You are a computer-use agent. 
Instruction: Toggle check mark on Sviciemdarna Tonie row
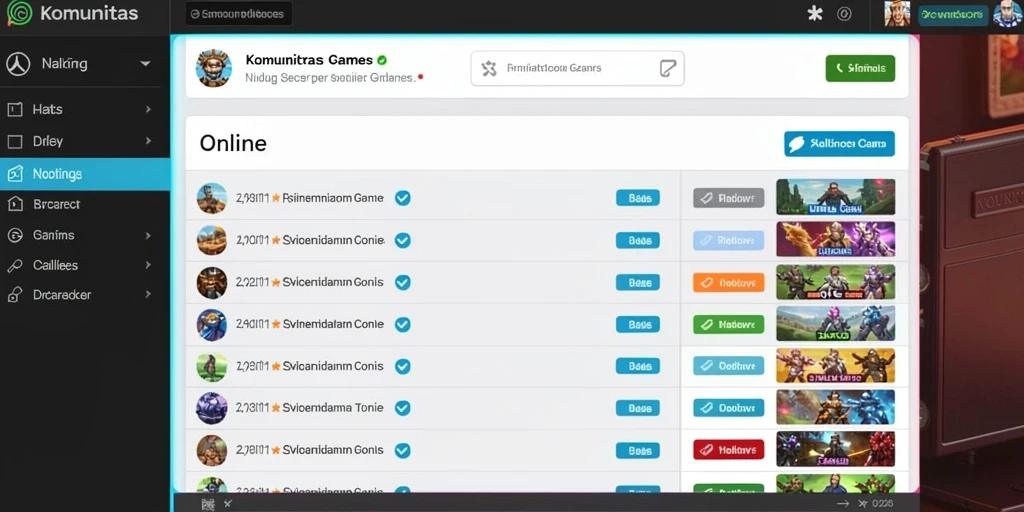tap(403, 408)
